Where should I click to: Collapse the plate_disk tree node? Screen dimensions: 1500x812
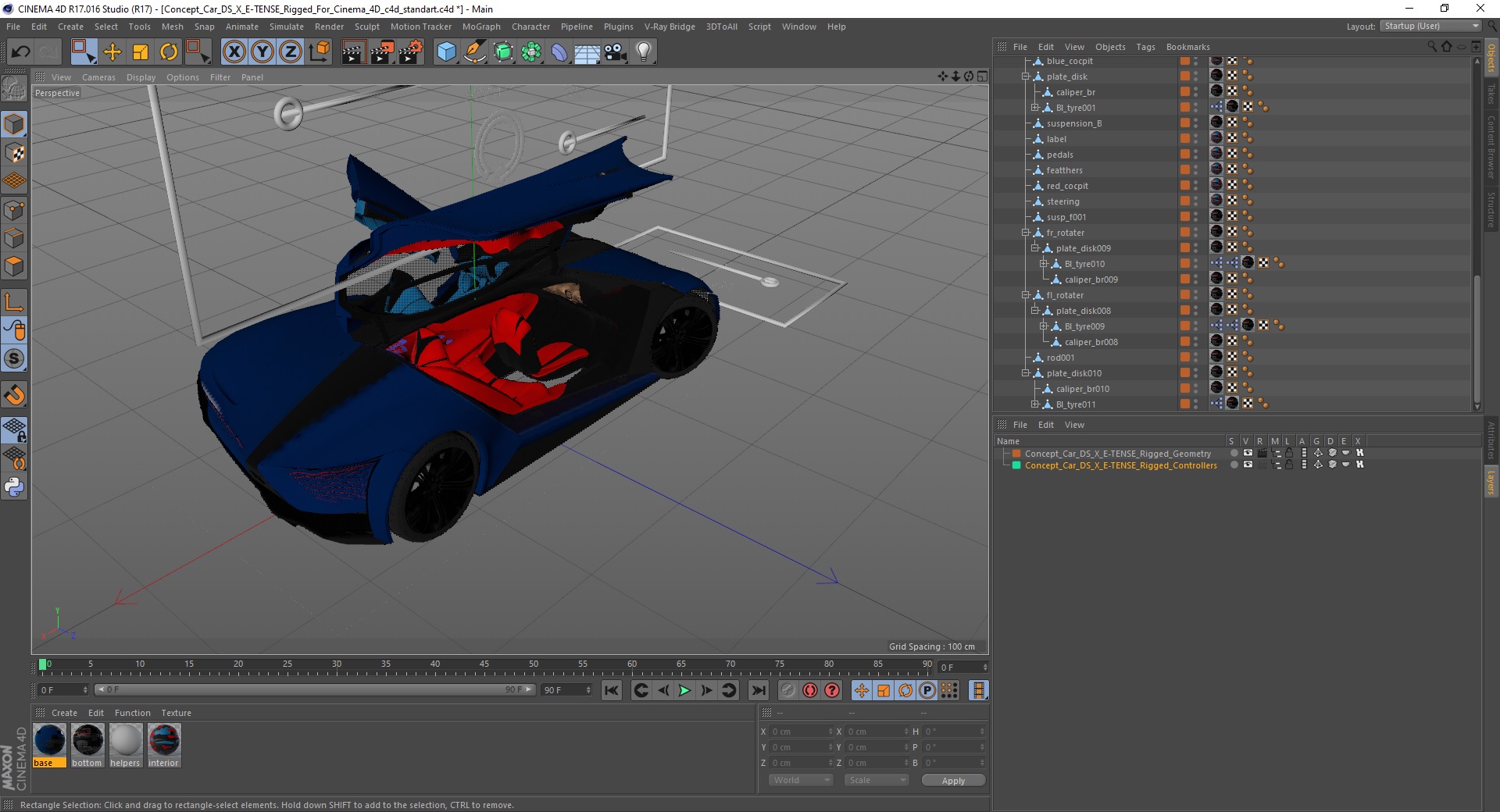tap(1026, 77)
